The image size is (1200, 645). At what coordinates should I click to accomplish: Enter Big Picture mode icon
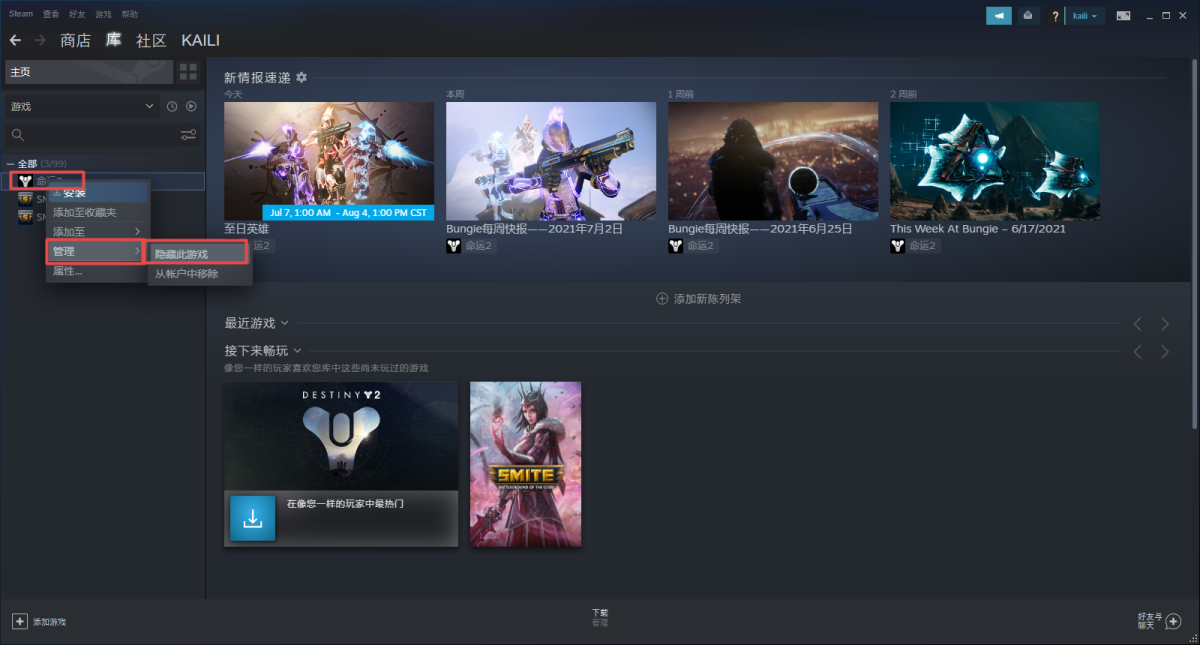1123,15
